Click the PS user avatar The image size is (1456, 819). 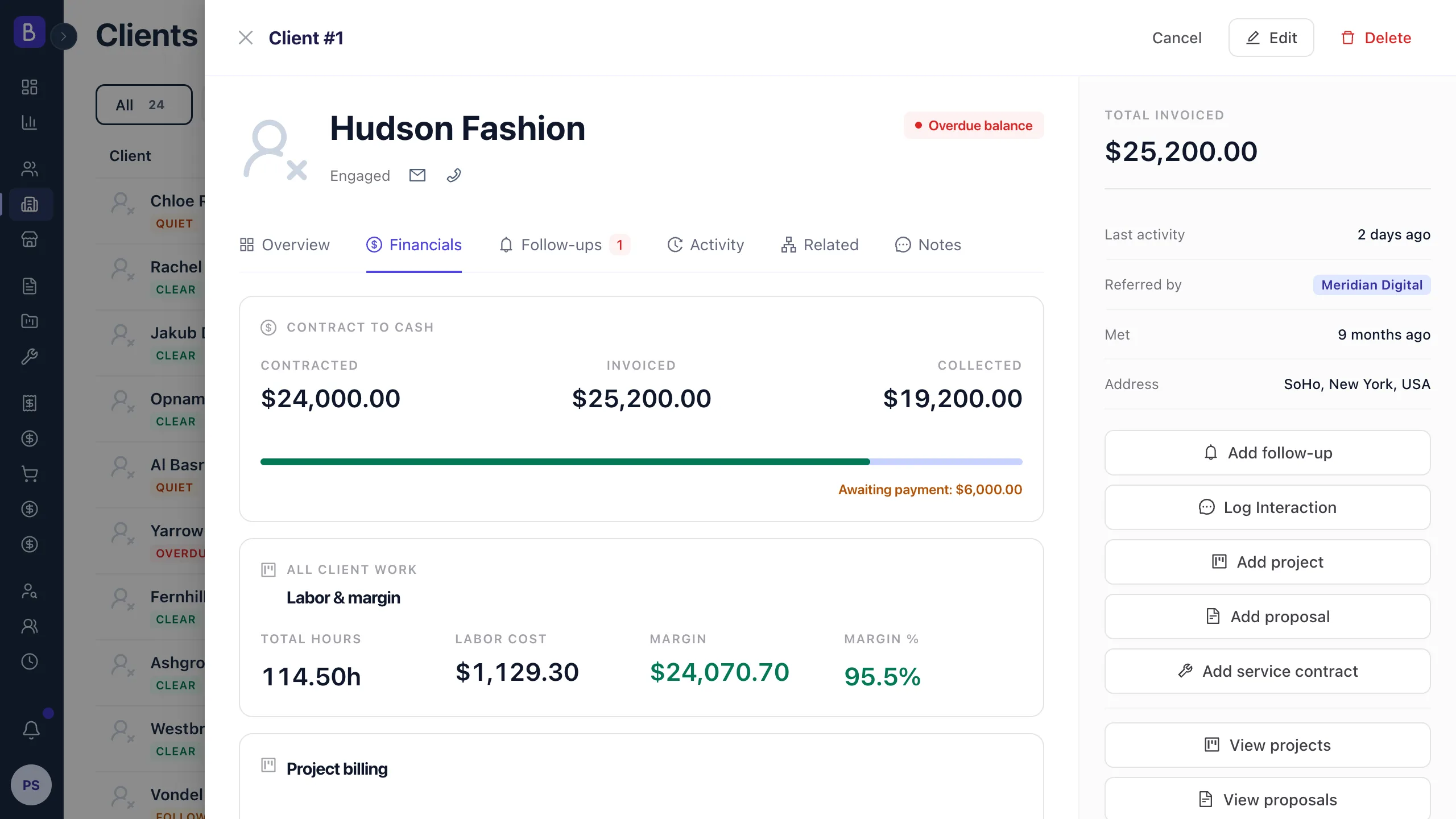pos(31,785)
